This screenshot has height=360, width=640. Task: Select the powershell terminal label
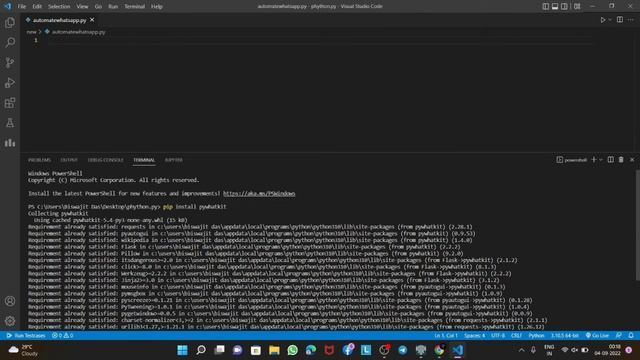click(x=571, y=160)
